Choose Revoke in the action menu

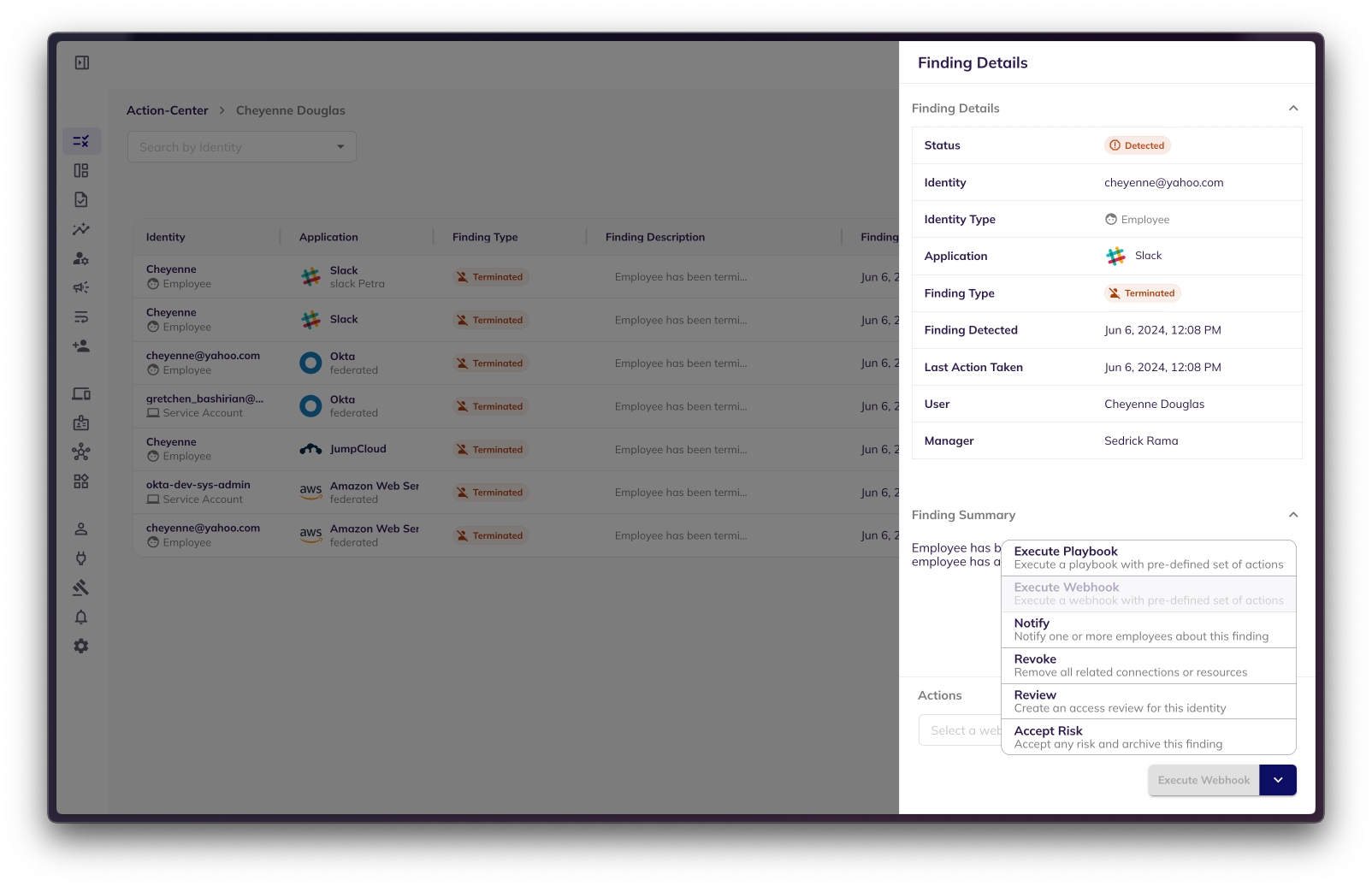click(x=1148, y=665)
